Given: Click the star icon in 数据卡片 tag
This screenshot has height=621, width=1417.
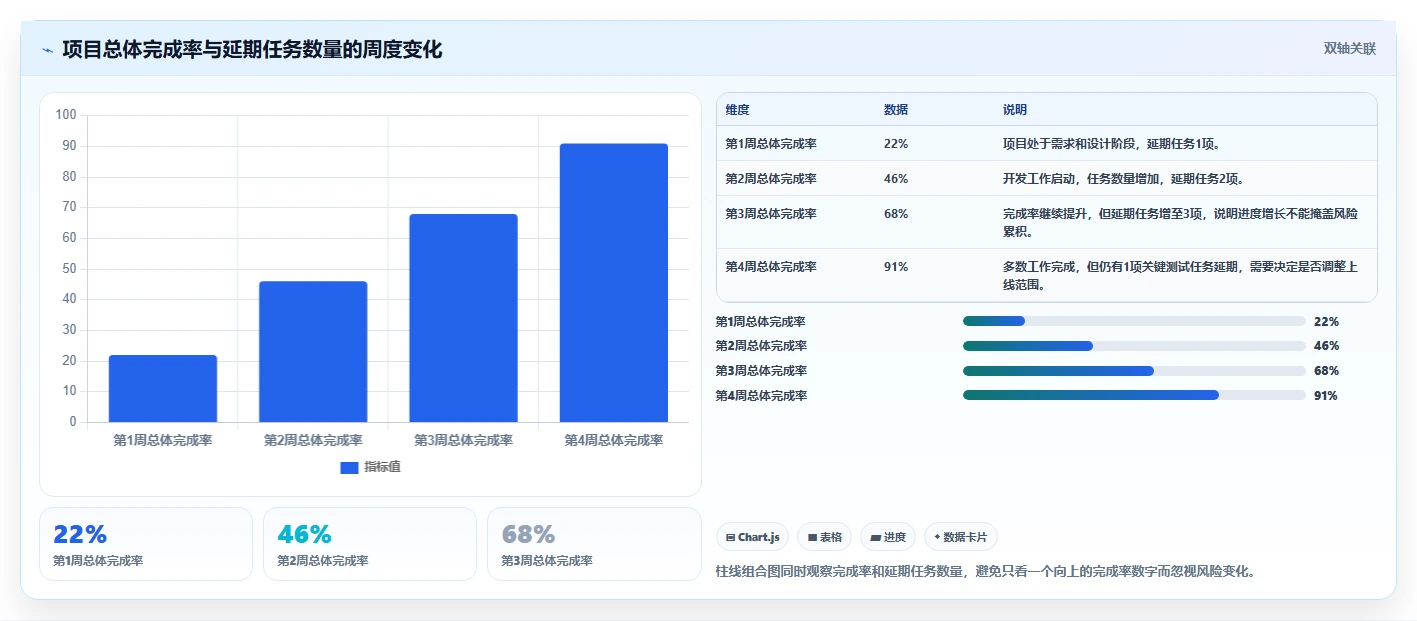Looking at the screenshot, I should click(x=937, y=537).
